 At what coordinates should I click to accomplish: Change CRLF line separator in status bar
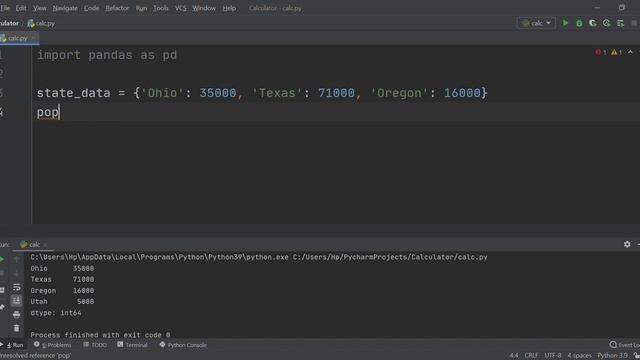(531, 356)
